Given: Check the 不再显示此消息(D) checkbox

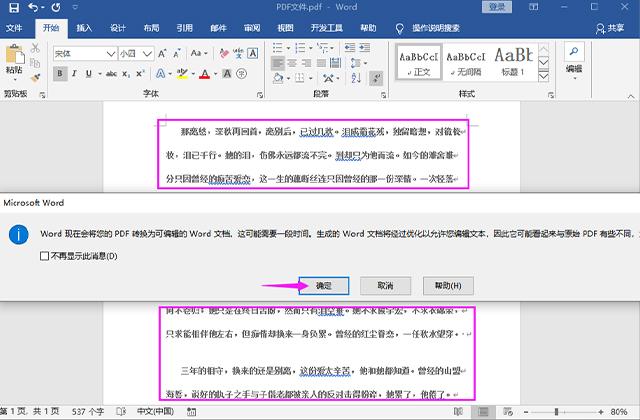Looking at the screenshot, I should pos(44,256).
